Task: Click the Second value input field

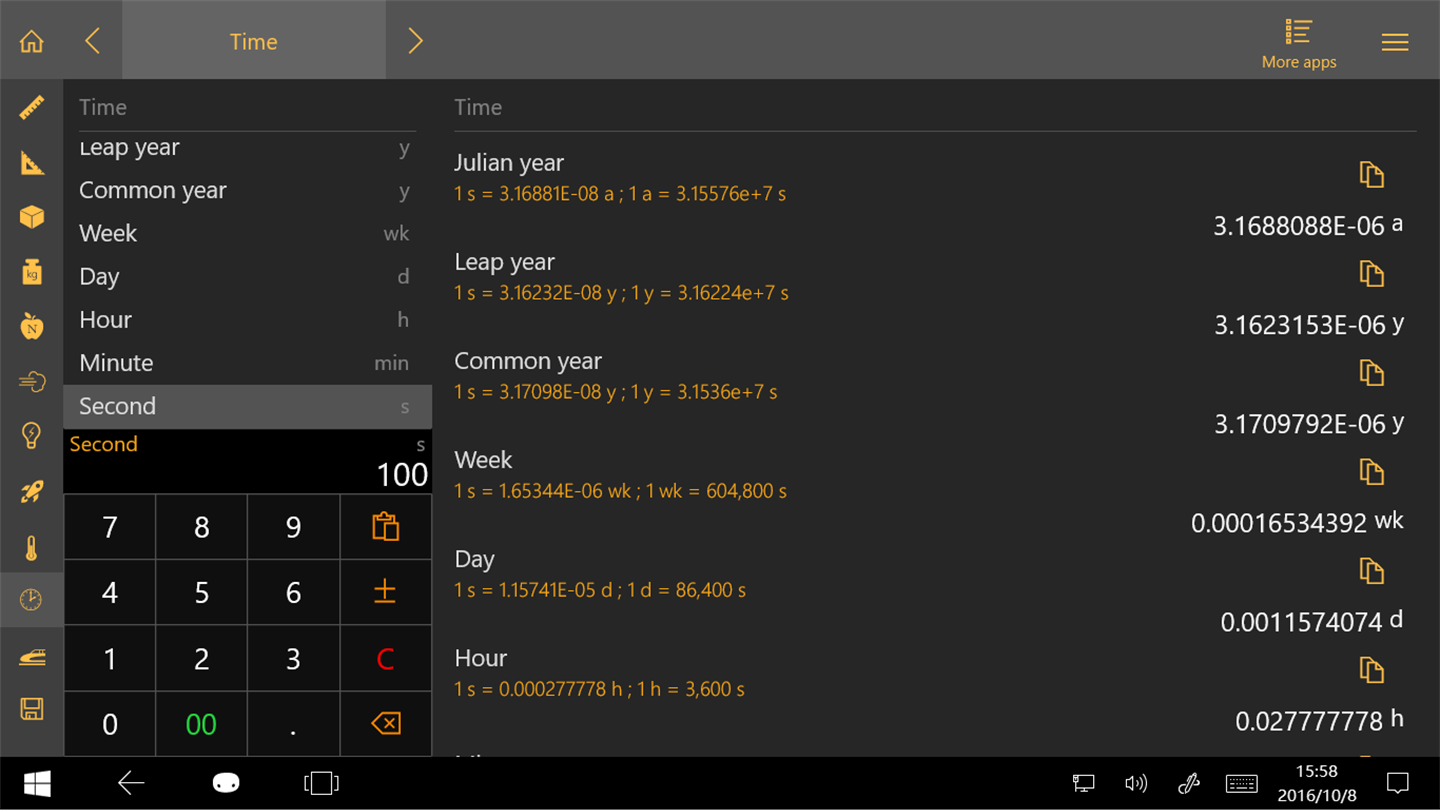Action: tap(247, 462)
